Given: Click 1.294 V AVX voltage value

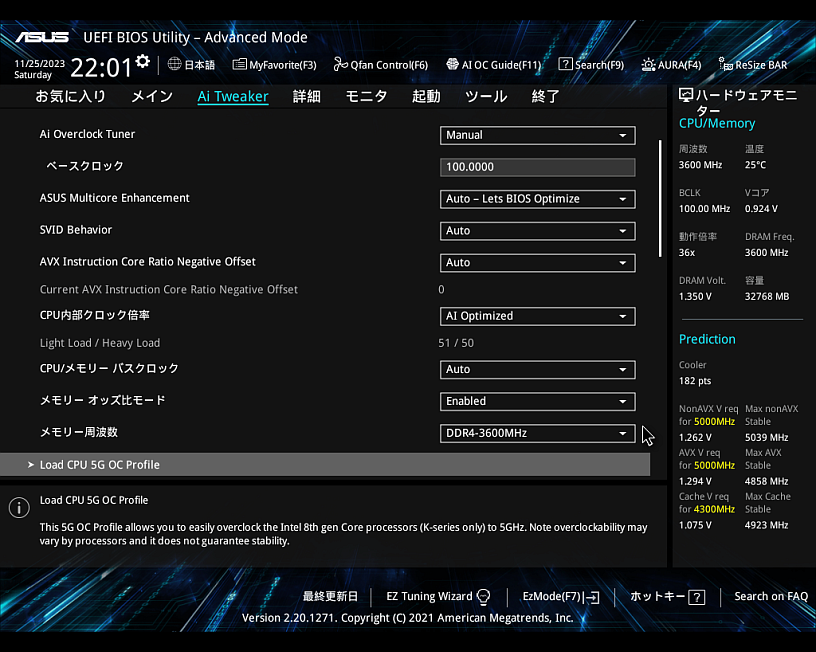Looking at the screenshot, I should [695, 481].
